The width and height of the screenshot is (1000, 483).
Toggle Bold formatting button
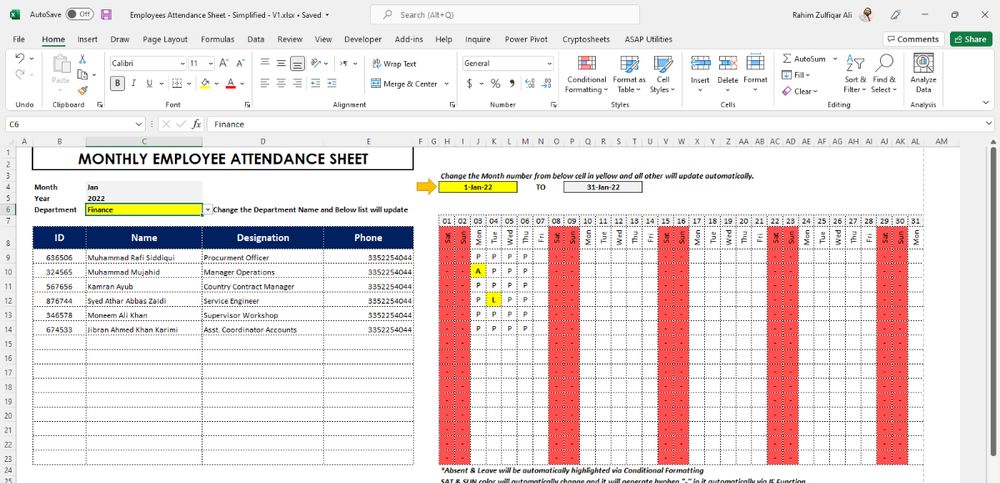pos(118,83)
